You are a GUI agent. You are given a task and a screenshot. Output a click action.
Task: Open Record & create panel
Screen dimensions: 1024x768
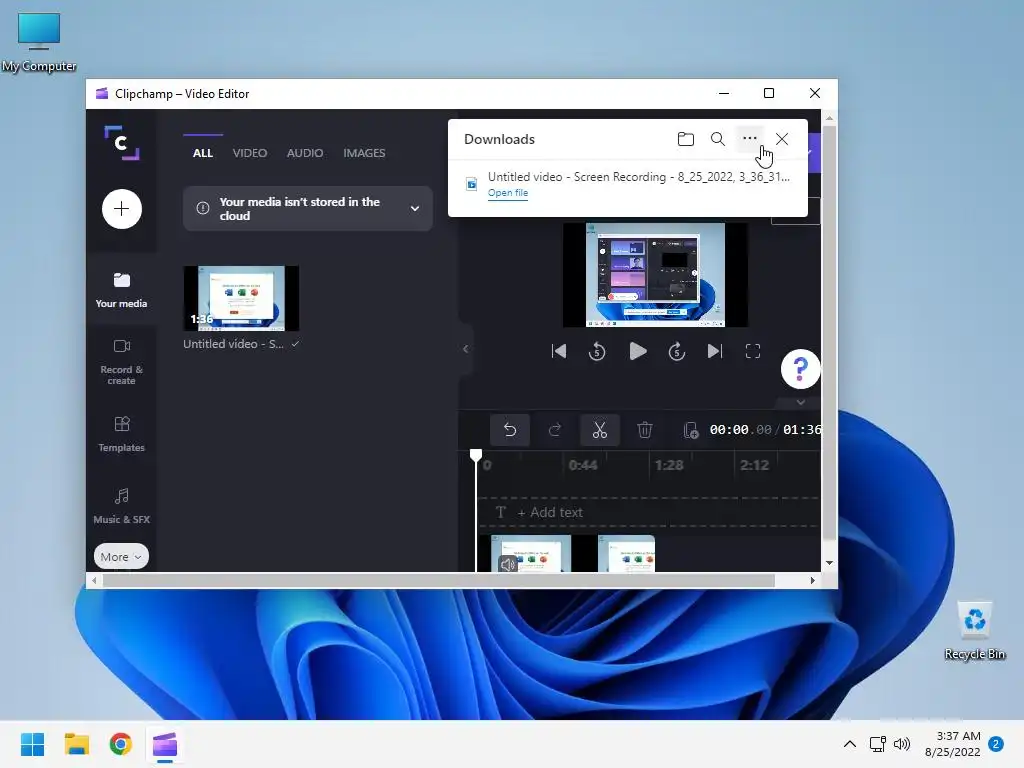point(121,362)
